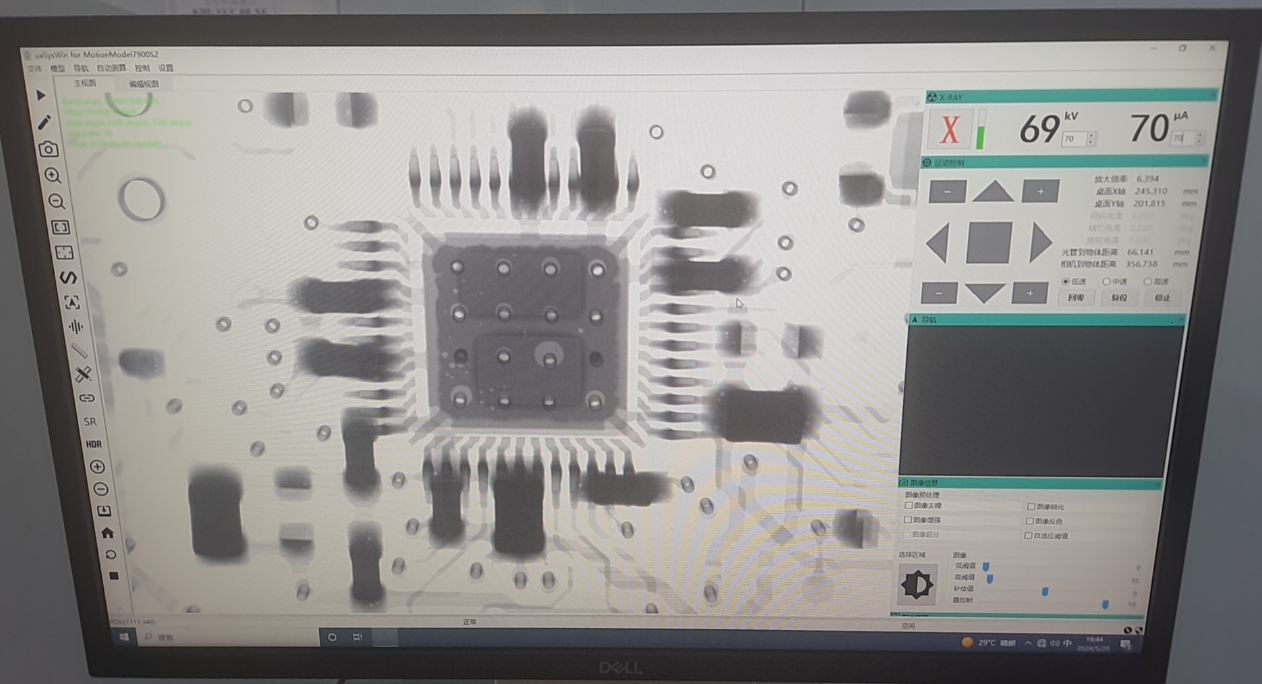Click the 高阈值 slider handle
The height and width of the screenshot is (684, 1262).
pos(990,579)
